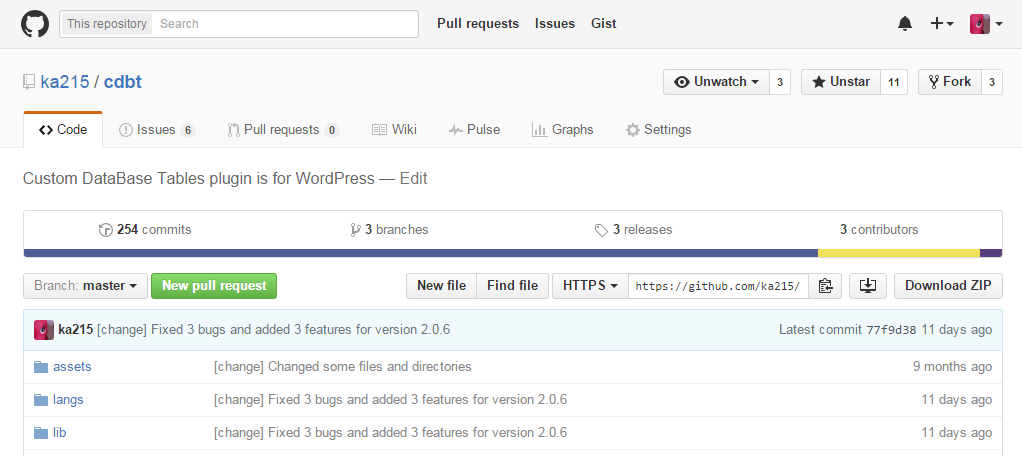Open the notifications bell
This screenshot has height=456, width=1022.
pos(905,24)
